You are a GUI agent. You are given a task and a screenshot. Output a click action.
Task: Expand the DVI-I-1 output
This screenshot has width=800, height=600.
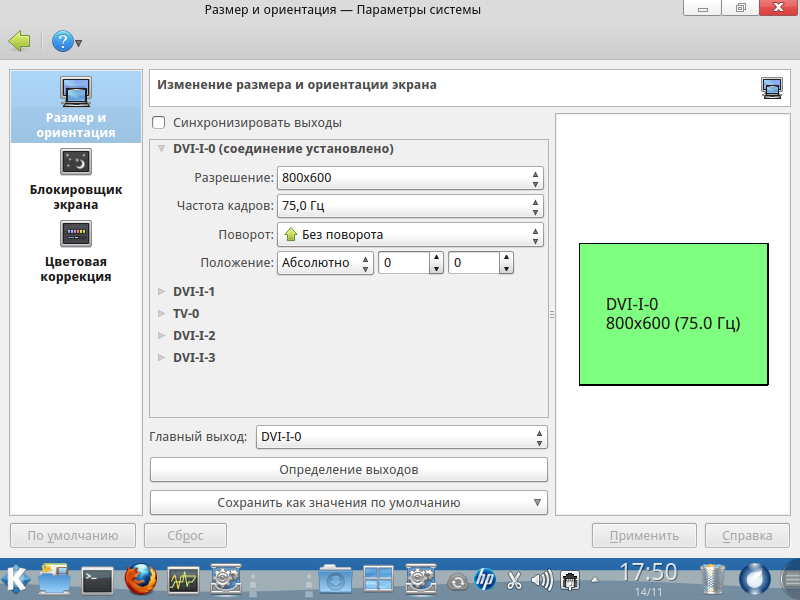[x=161, y=292]
